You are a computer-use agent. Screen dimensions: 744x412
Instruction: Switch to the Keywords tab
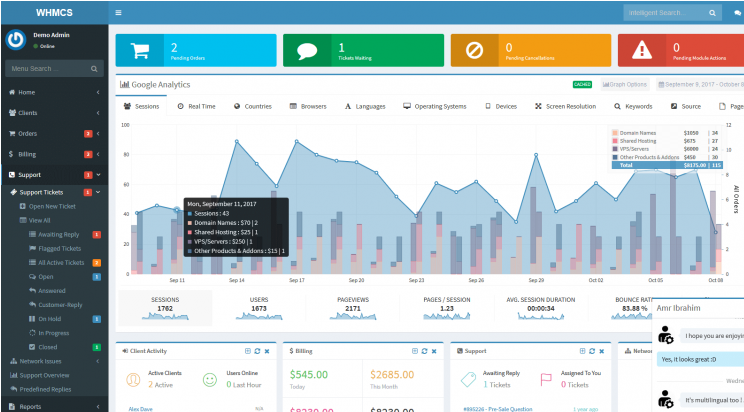(x=633, y=106)
